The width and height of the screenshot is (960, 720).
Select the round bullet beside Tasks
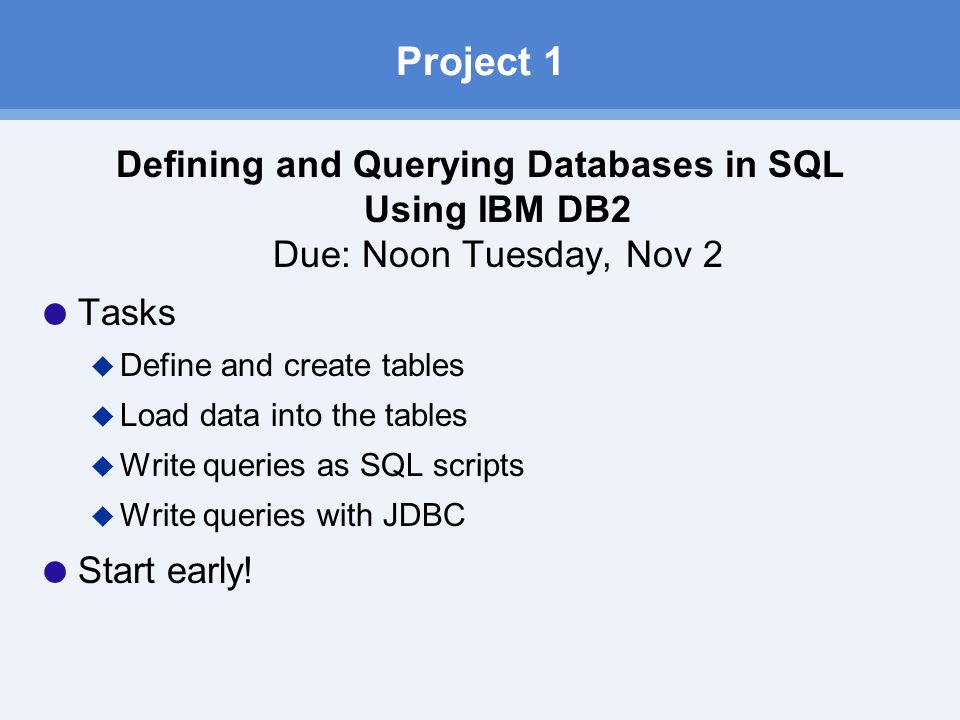point(55,314)
